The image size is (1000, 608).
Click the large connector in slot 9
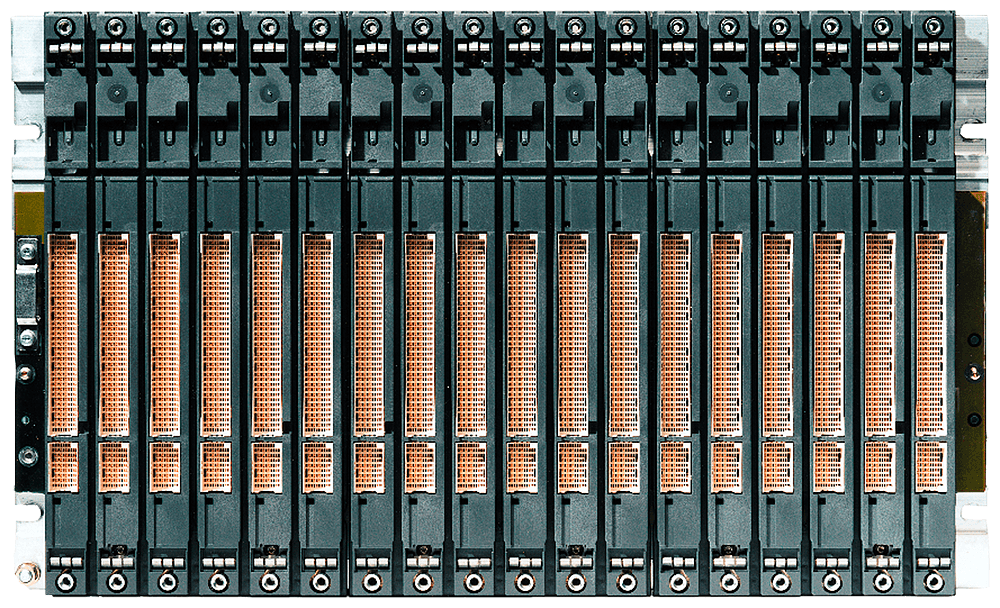[471, 335]
